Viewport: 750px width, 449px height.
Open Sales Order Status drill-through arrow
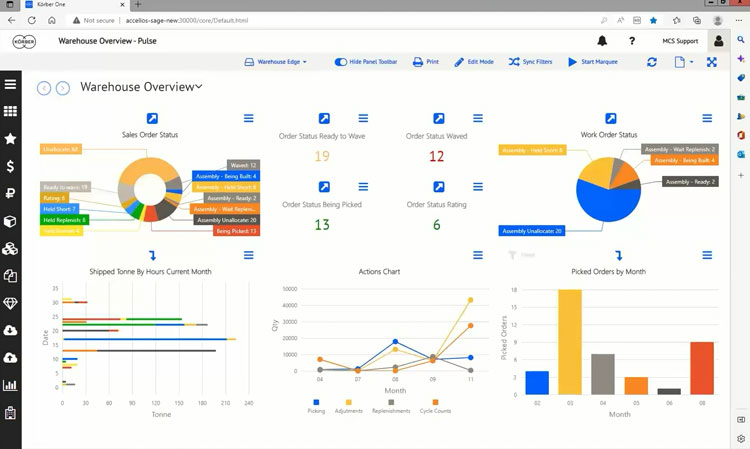152,119
